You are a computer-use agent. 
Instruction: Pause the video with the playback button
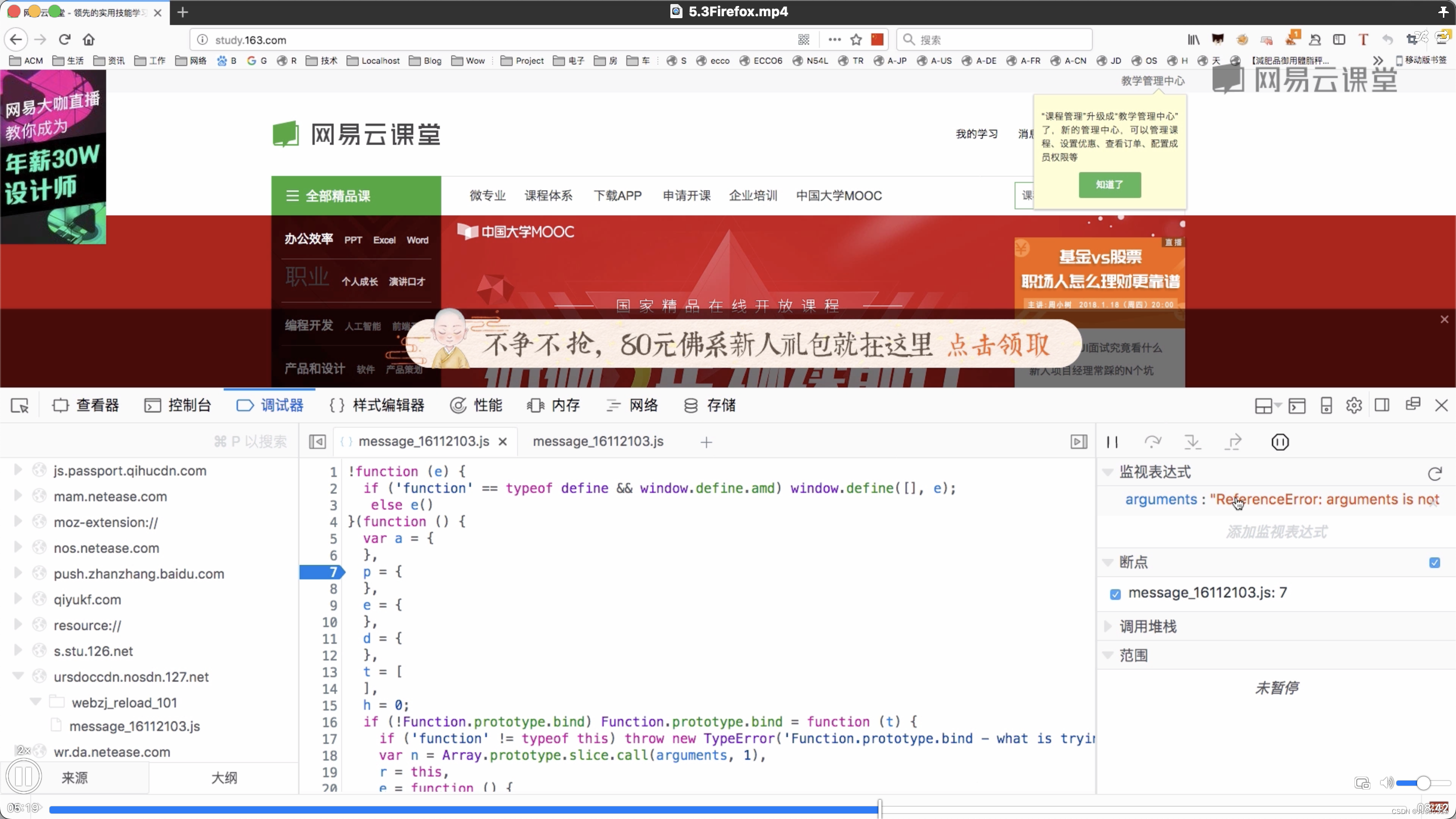(x=23, y=777)
